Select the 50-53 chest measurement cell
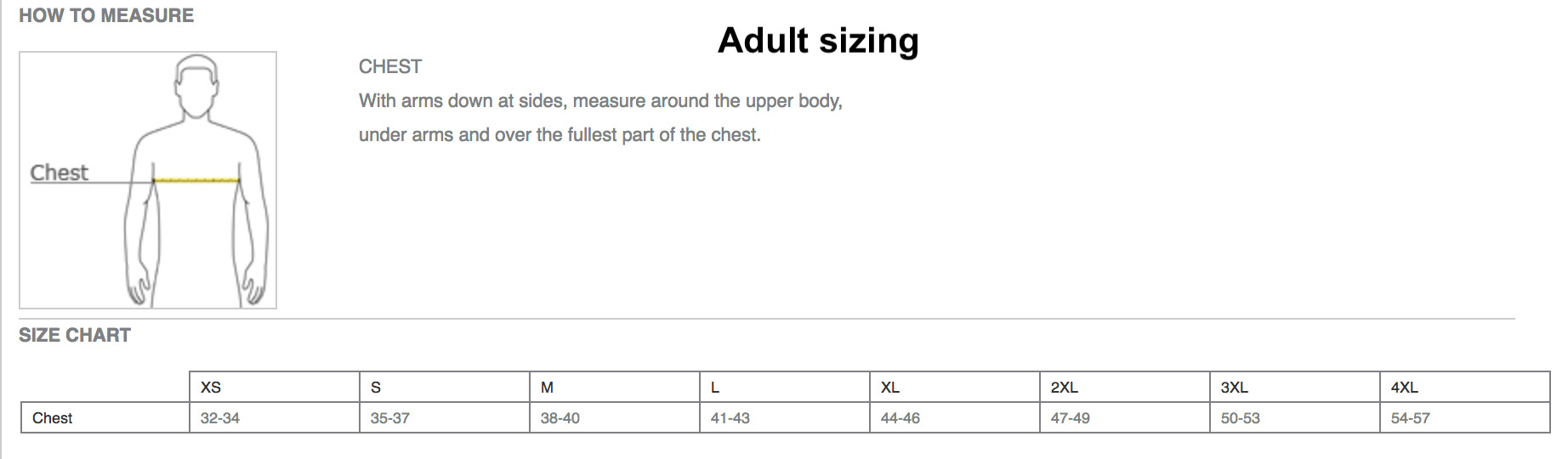 (x=1241, y=418)
